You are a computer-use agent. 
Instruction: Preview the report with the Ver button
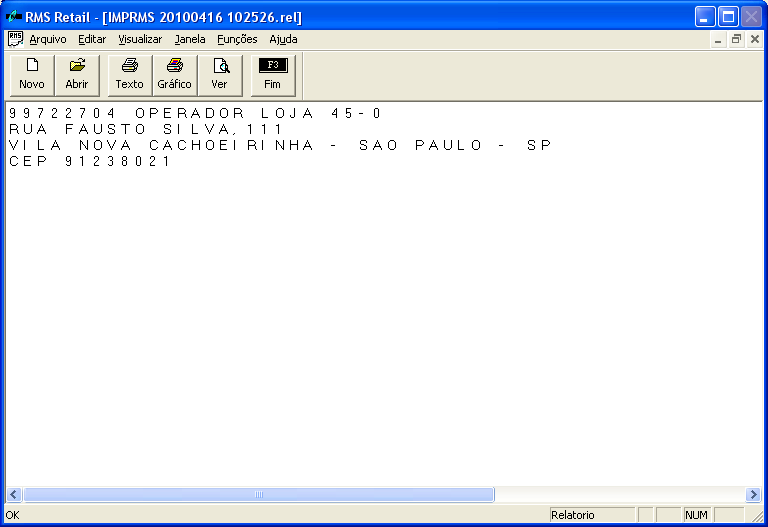(x=220, y=75)
